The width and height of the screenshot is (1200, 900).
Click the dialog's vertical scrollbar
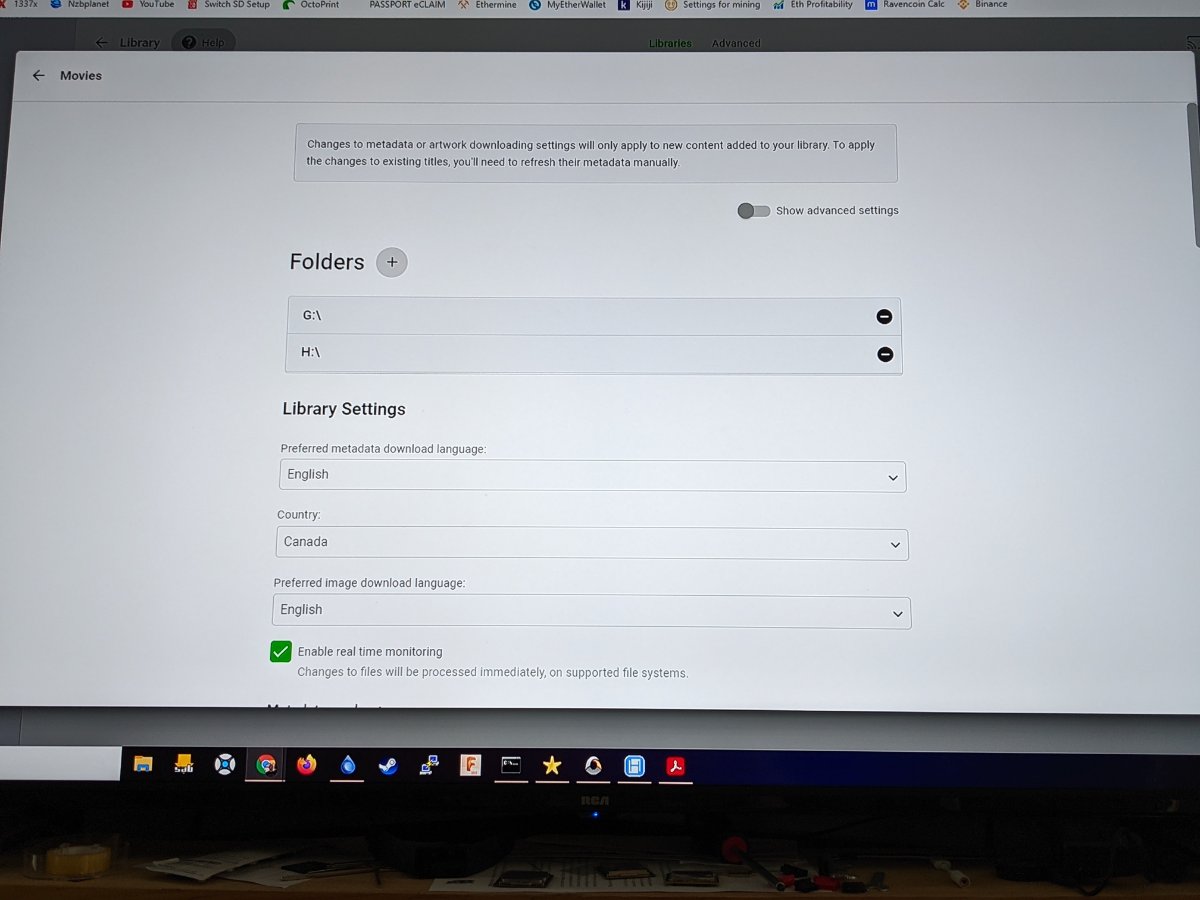[x=1192, y=175]
